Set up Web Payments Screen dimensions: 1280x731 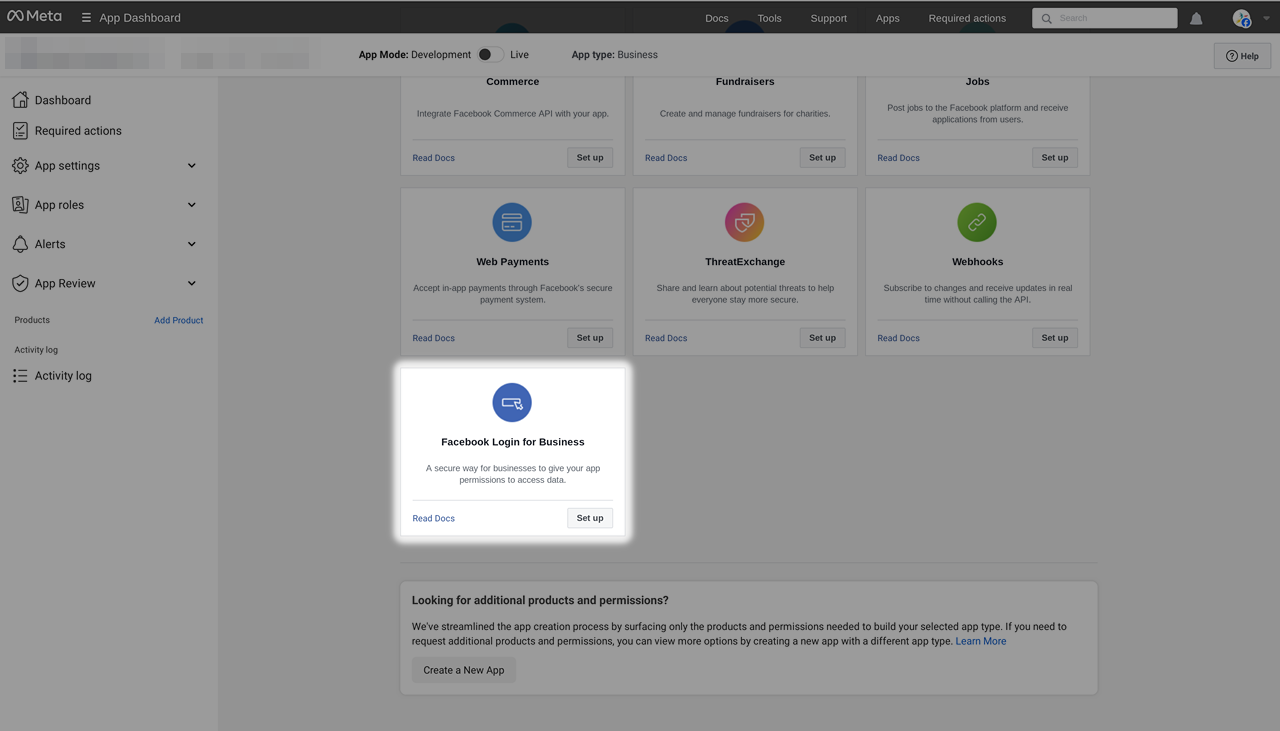click(590, 338)
